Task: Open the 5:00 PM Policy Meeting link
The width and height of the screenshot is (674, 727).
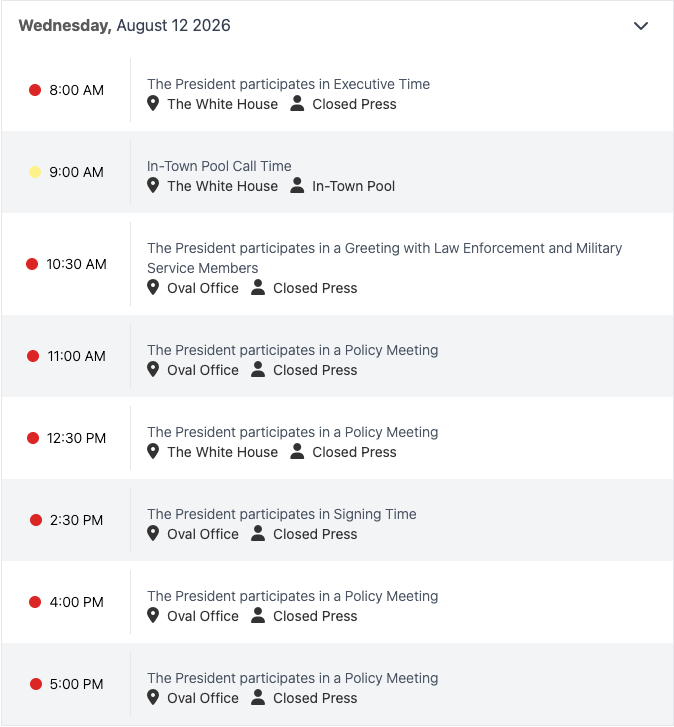Action: 292,678
